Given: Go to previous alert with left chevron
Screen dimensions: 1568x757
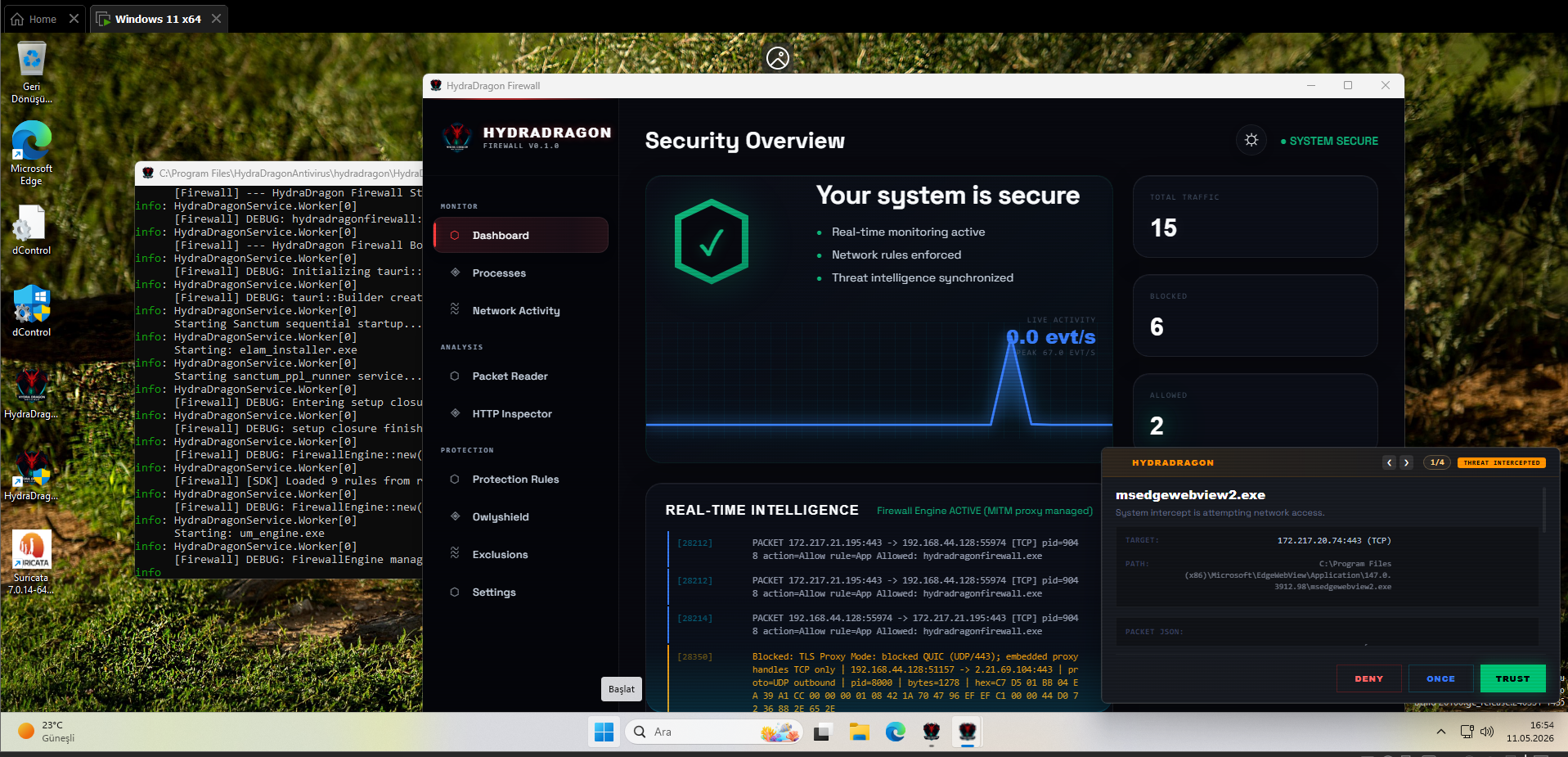Looking at the screenshot, I should [1389, 462].
